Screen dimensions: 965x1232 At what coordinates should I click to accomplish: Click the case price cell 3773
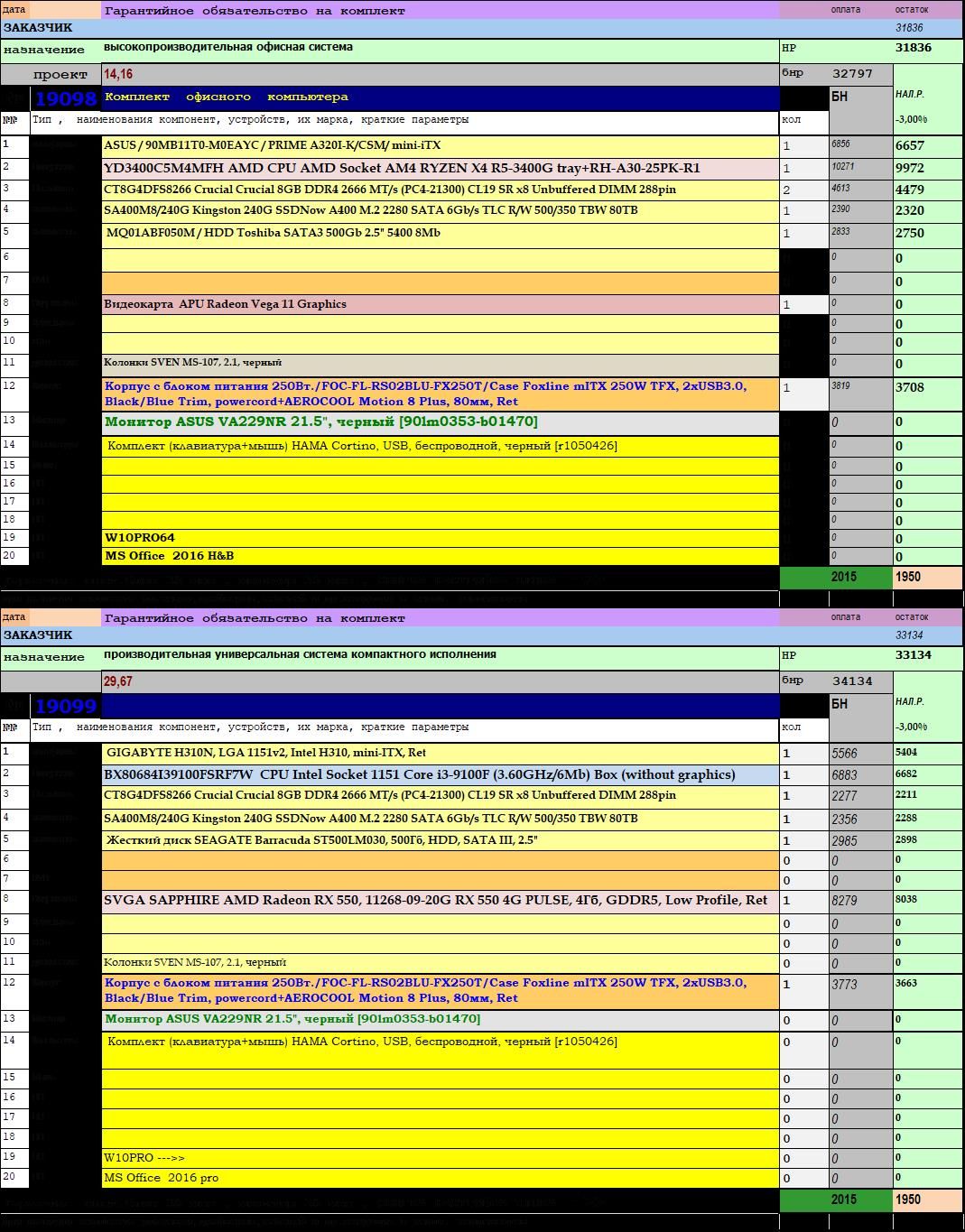pos(861,991)
